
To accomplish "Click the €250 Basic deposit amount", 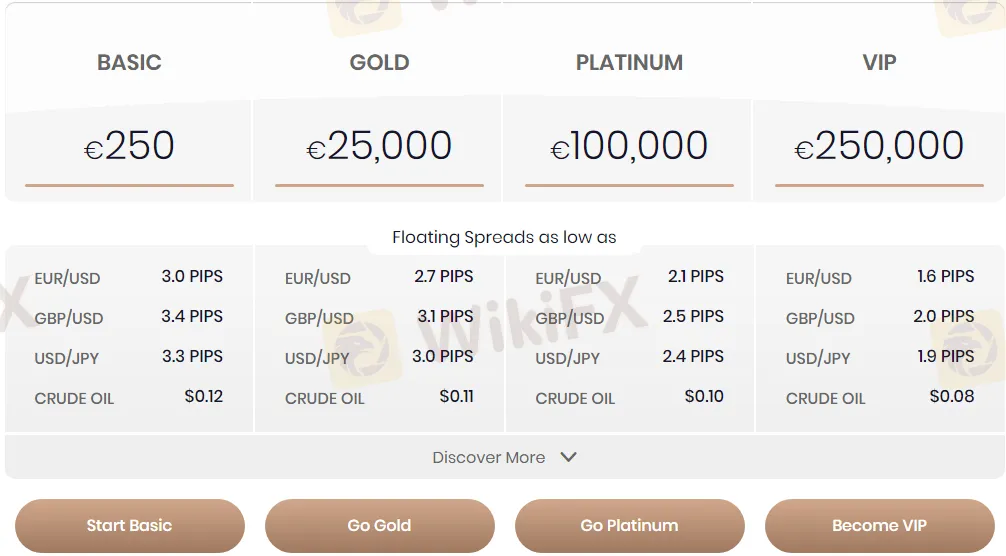I will 130,146.
